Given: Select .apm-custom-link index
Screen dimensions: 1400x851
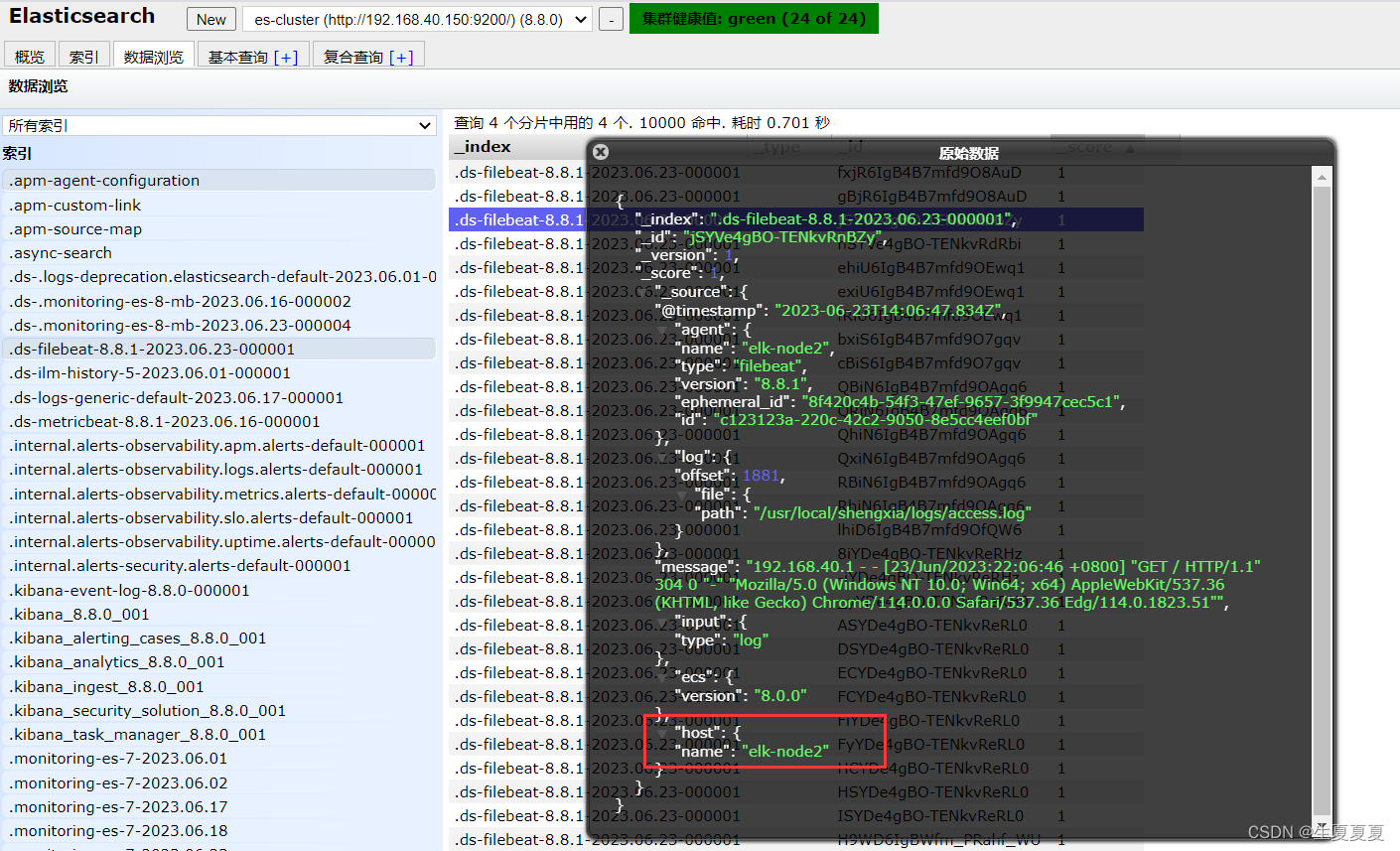Looking at the screenshot, I should point(219,205).
